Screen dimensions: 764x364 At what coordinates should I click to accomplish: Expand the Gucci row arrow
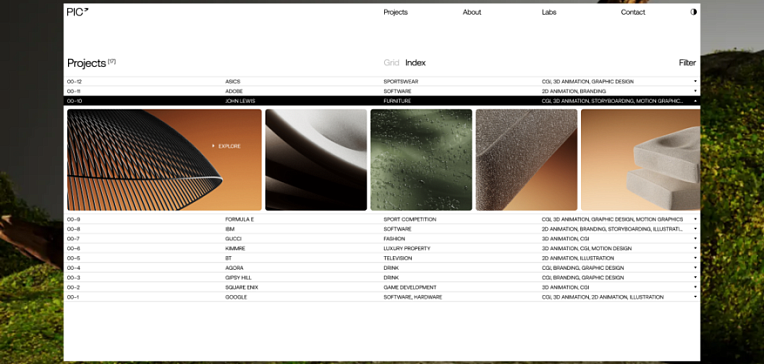695,239
